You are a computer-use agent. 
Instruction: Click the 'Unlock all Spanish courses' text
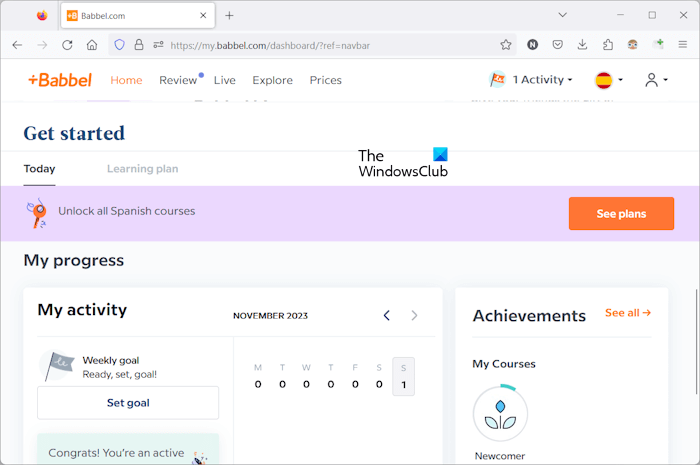(x=127, y=211)
